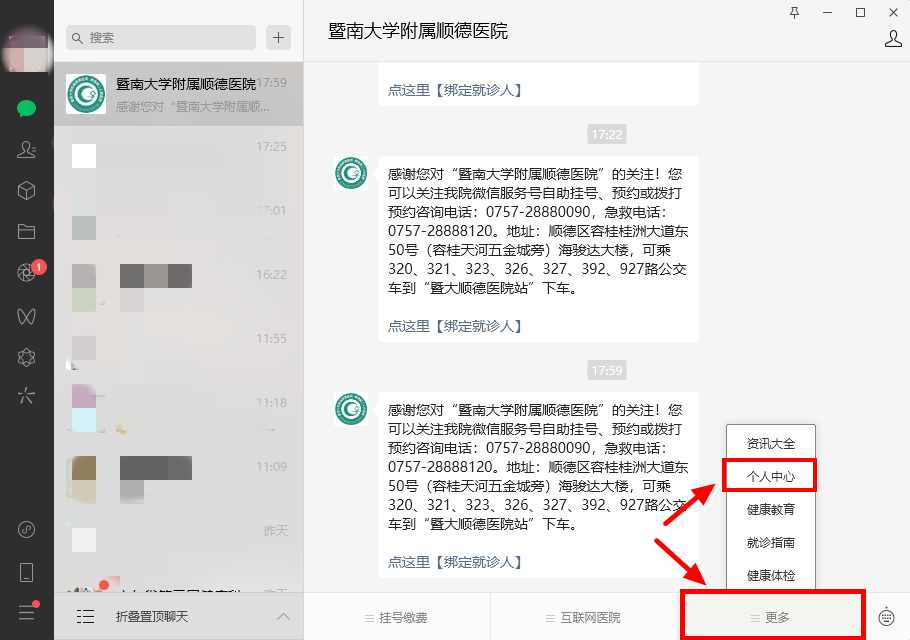Click the 17:22 timestamp in the conversation
This screenshot has height=640, width=910.
coord(606,135)
